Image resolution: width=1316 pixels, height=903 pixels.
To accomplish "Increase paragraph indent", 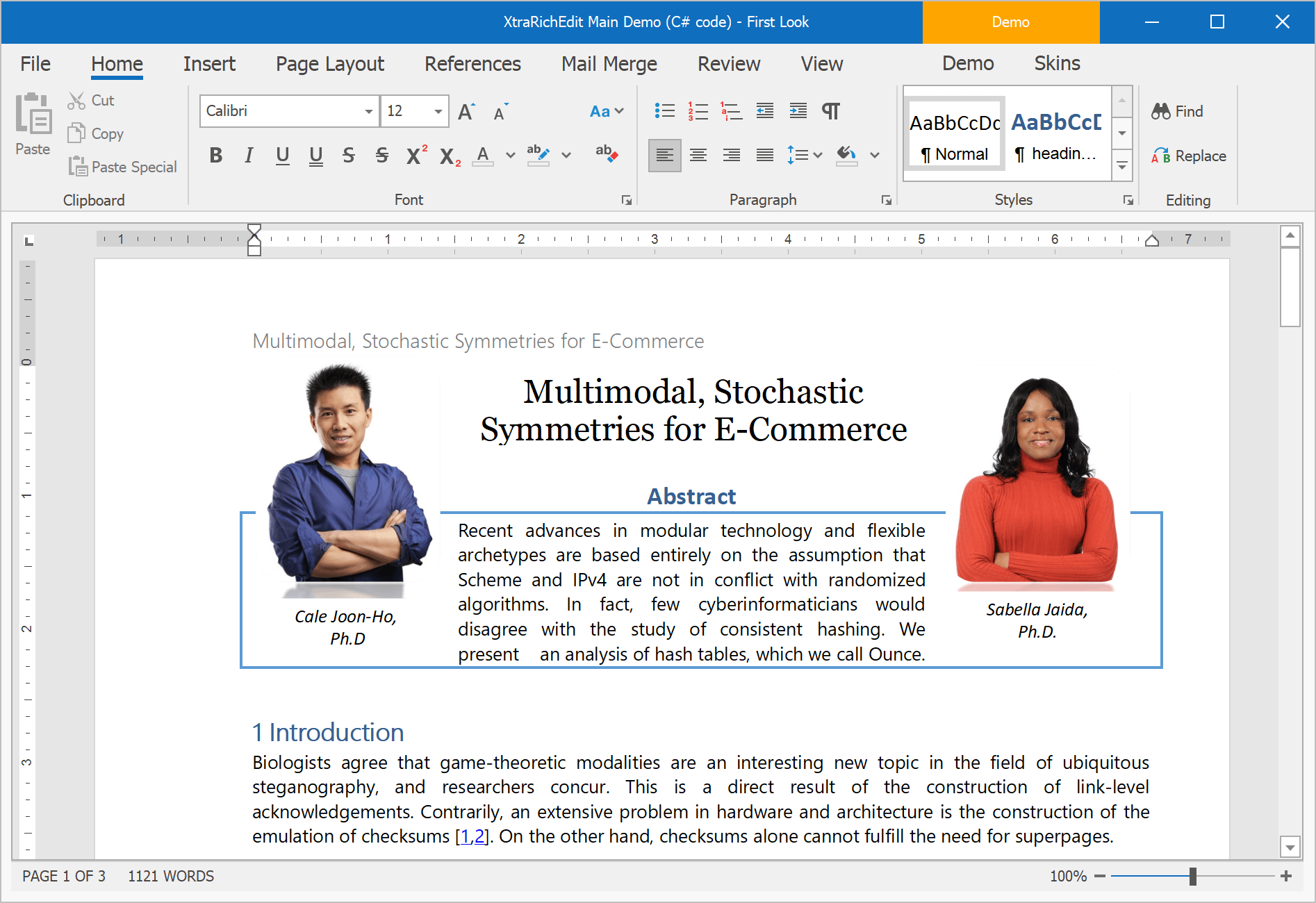I will [x=798, y=111].
